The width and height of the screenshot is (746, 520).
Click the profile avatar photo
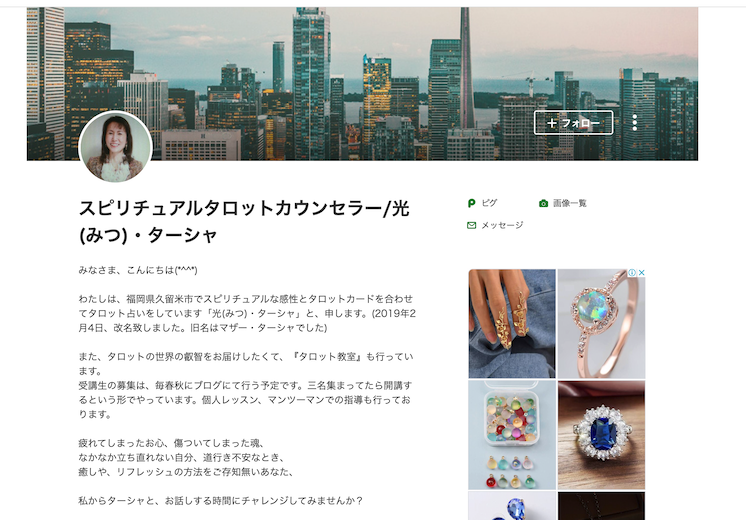point(116,147)
